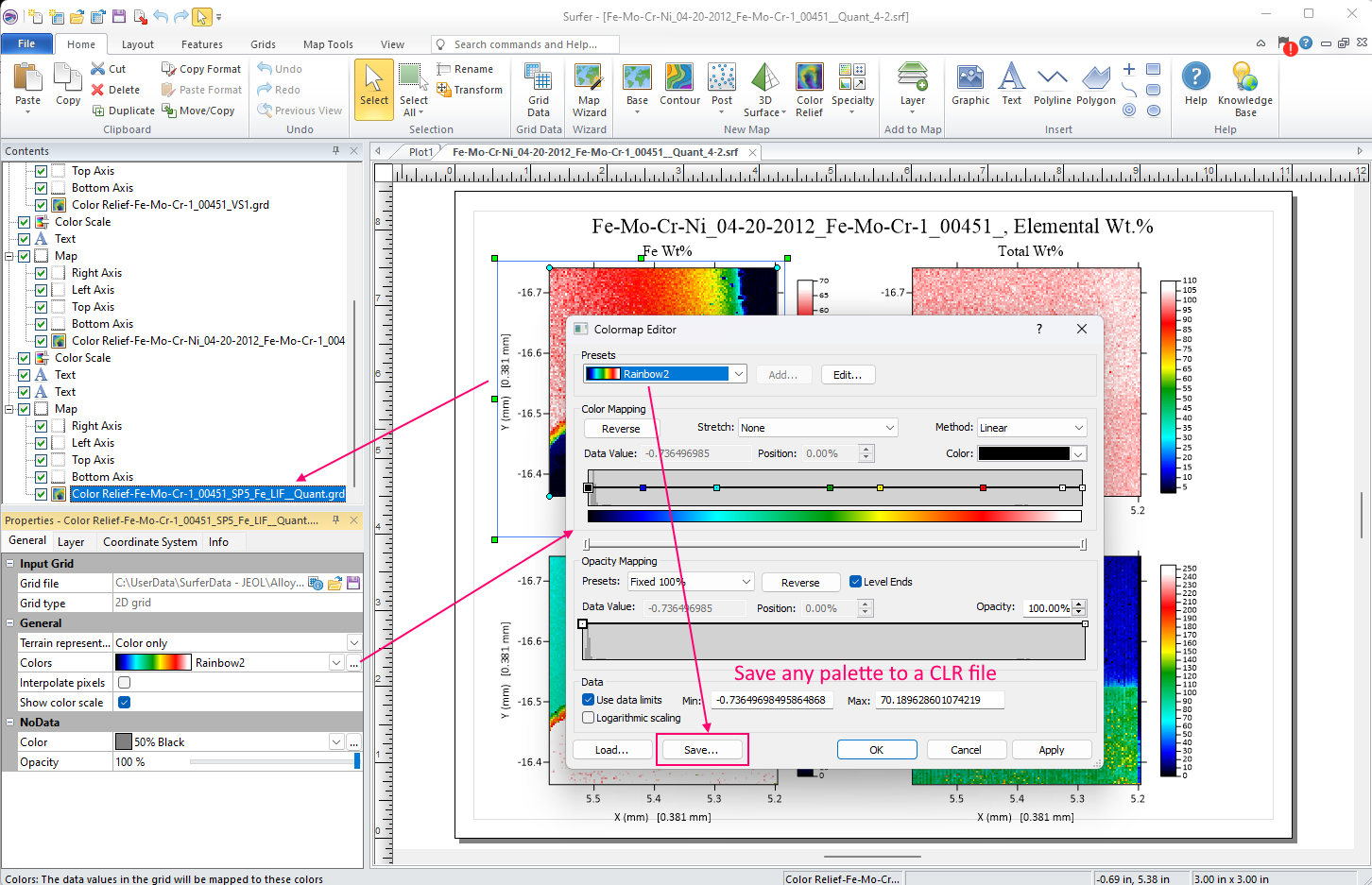Toggle the Interpolate pixels checkbox

(124, 682)
